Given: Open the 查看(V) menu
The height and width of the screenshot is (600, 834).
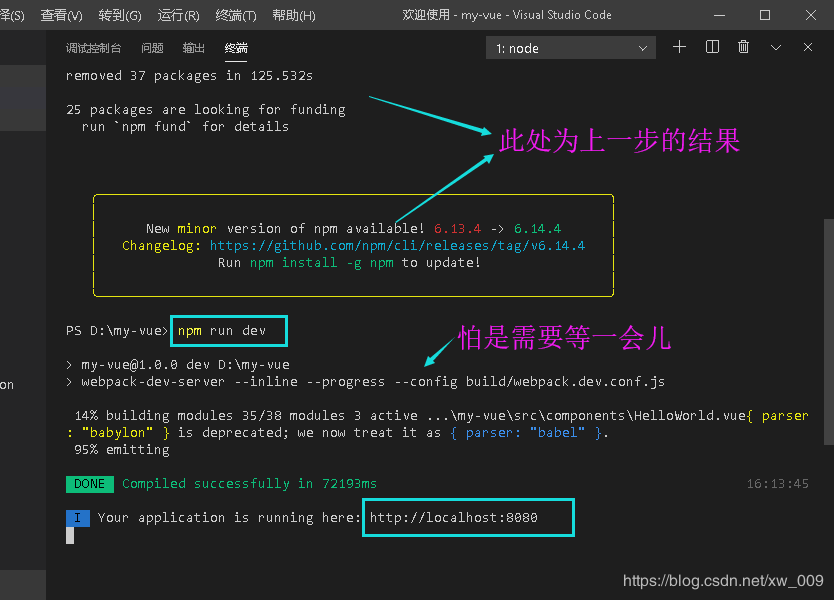Looking at the screenshot, I should coord(62,15).
